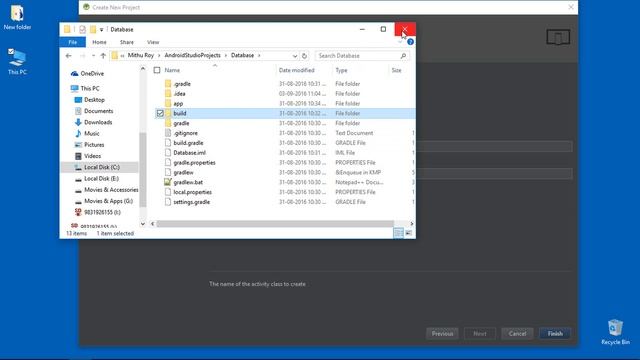640x360 pixels.
Task: Expand the ribbon with the chevron
Action: click(400, 42)
